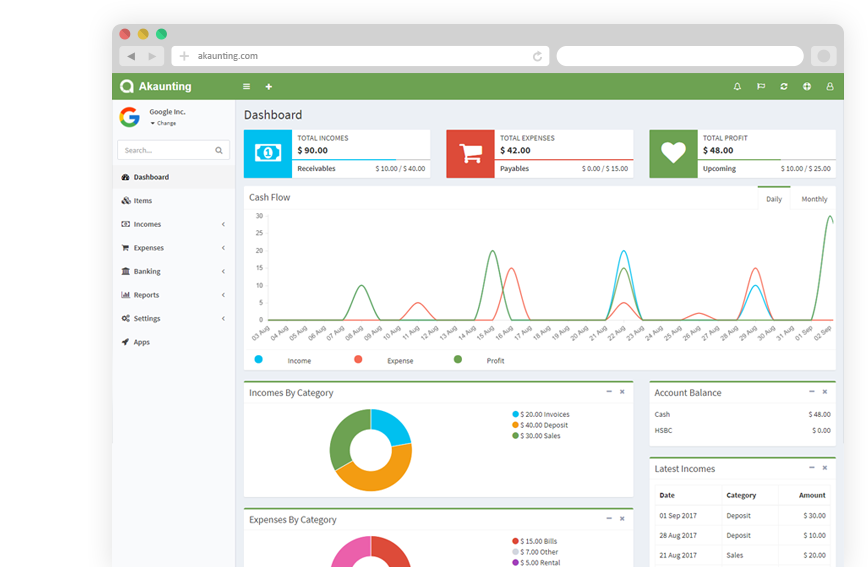Click the Google Inc. company name
The width and height of the screenshot is (868, 567).
pos(167,112)
